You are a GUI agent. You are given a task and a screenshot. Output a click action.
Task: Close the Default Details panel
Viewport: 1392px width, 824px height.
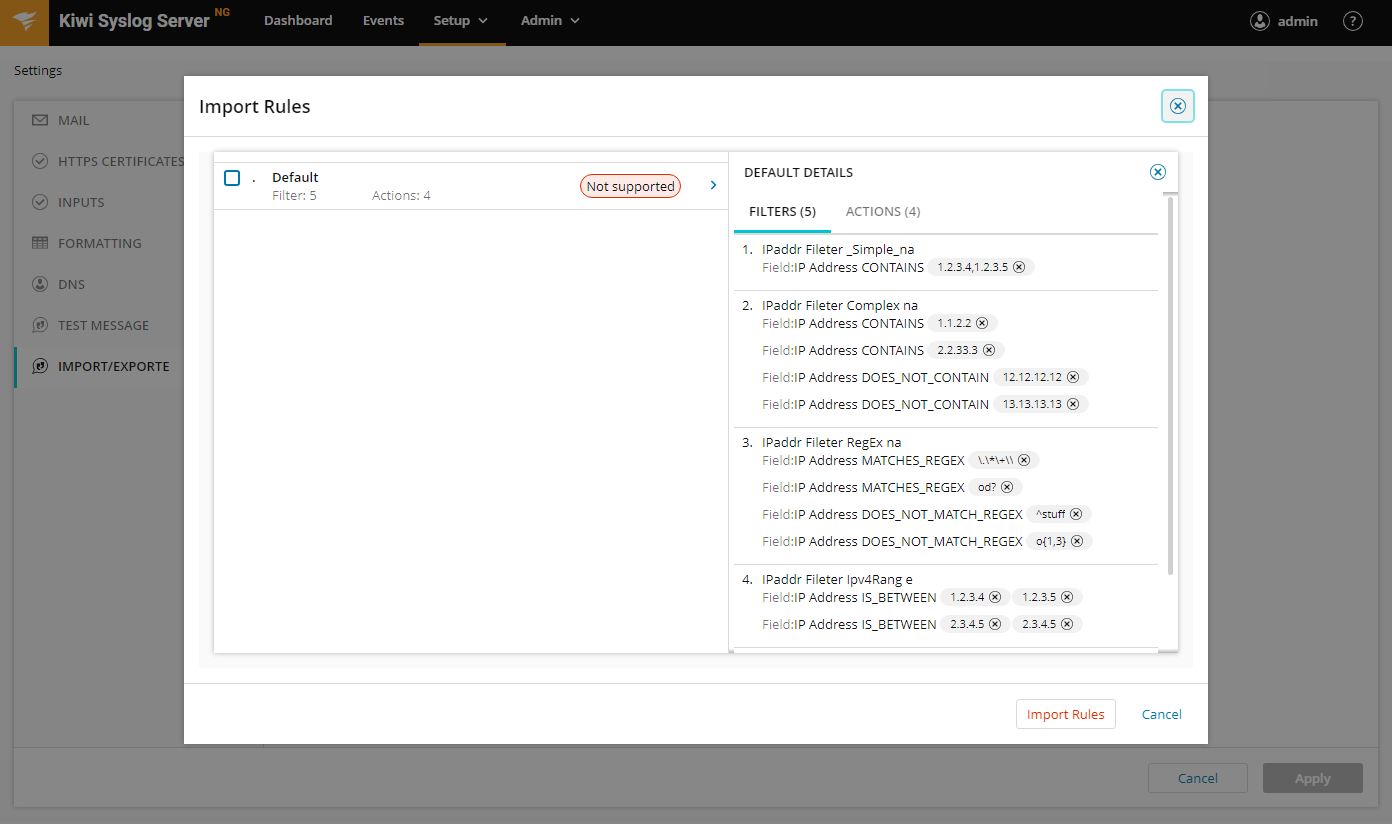[x=1158, y=172]
